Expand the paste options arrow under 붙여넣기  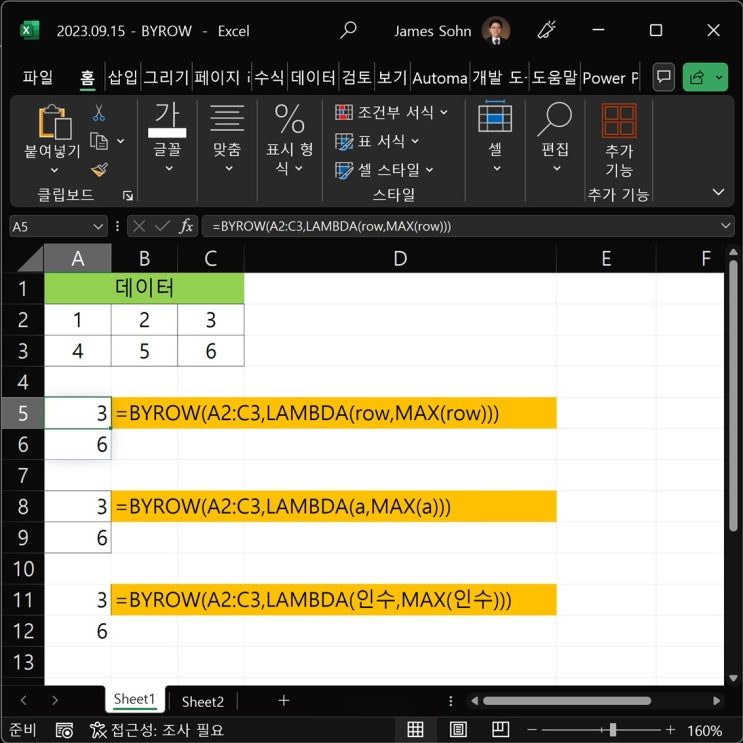pos(54,170)
